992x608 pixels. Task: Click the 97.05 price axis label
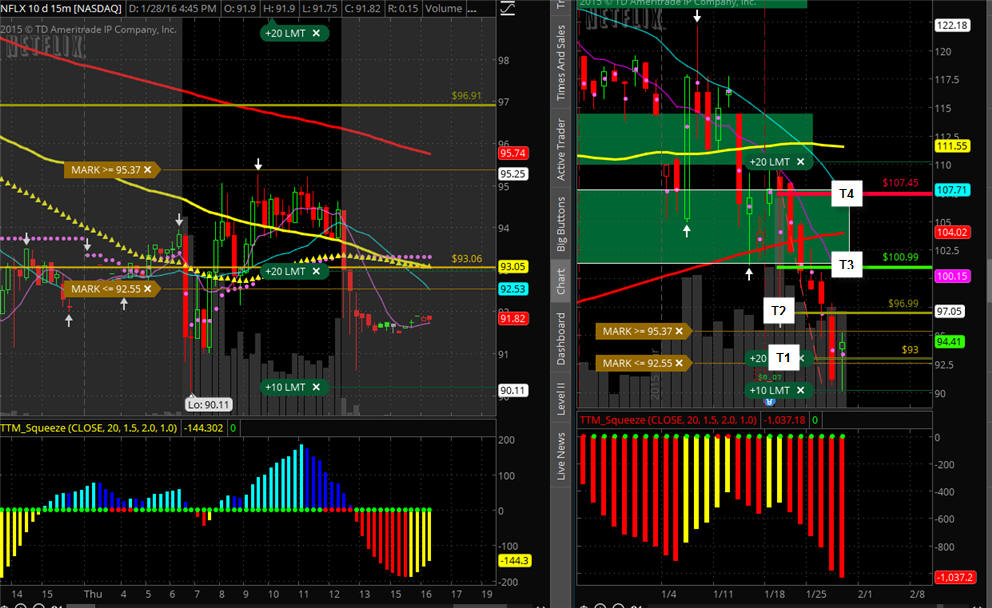[x=950, y=311]
